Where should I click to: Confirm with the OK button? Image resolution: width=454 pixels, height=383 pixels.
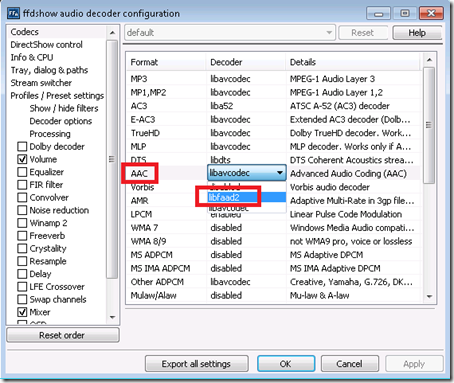pyautogui.click(x=286, y=364)
